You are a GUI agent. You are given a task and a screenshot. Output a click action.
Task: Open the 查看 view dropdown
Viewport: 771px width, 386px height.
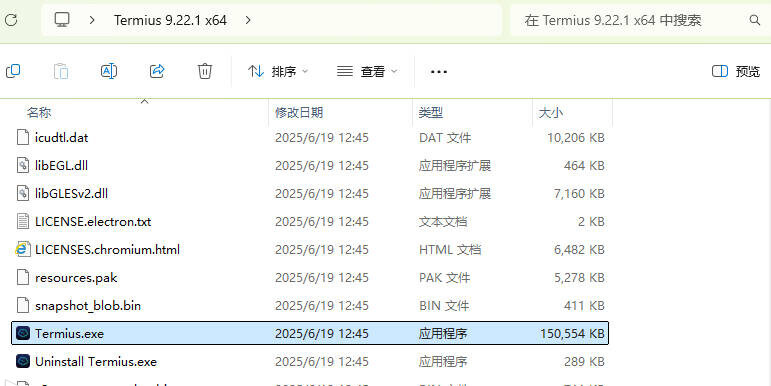[367, 72]
